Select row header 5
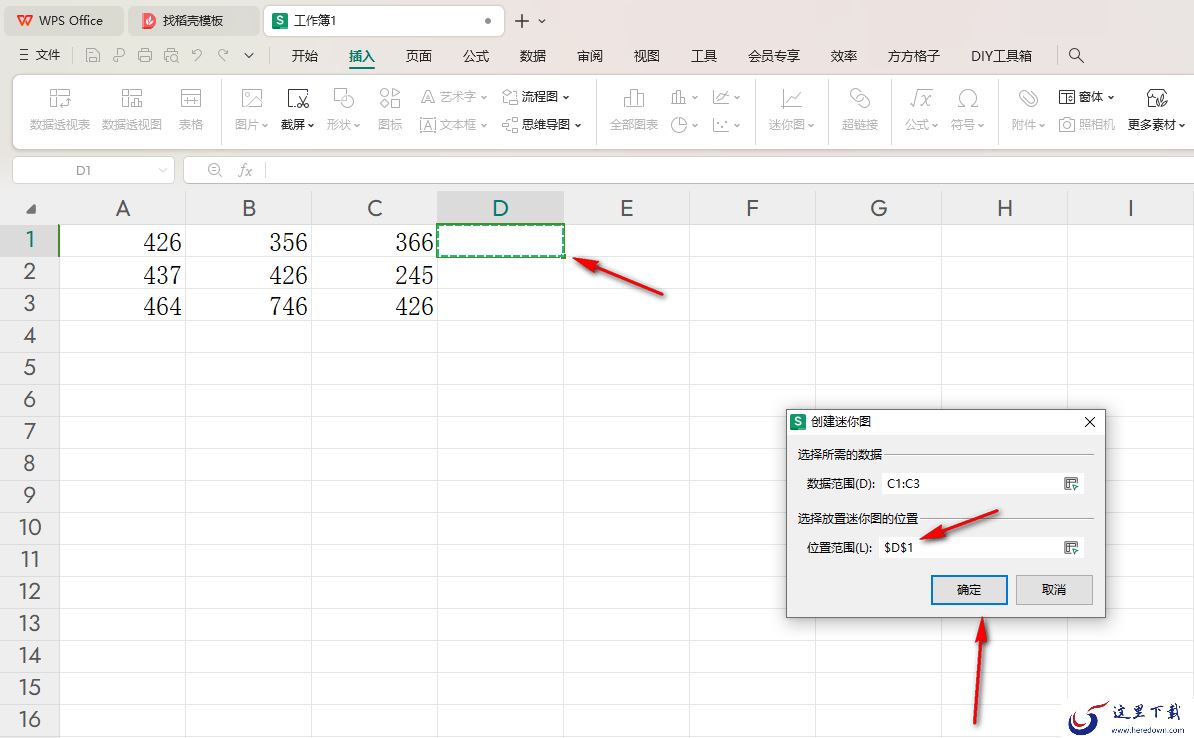The width and height of the screenshot is (1194, 738). click(30, 368)
